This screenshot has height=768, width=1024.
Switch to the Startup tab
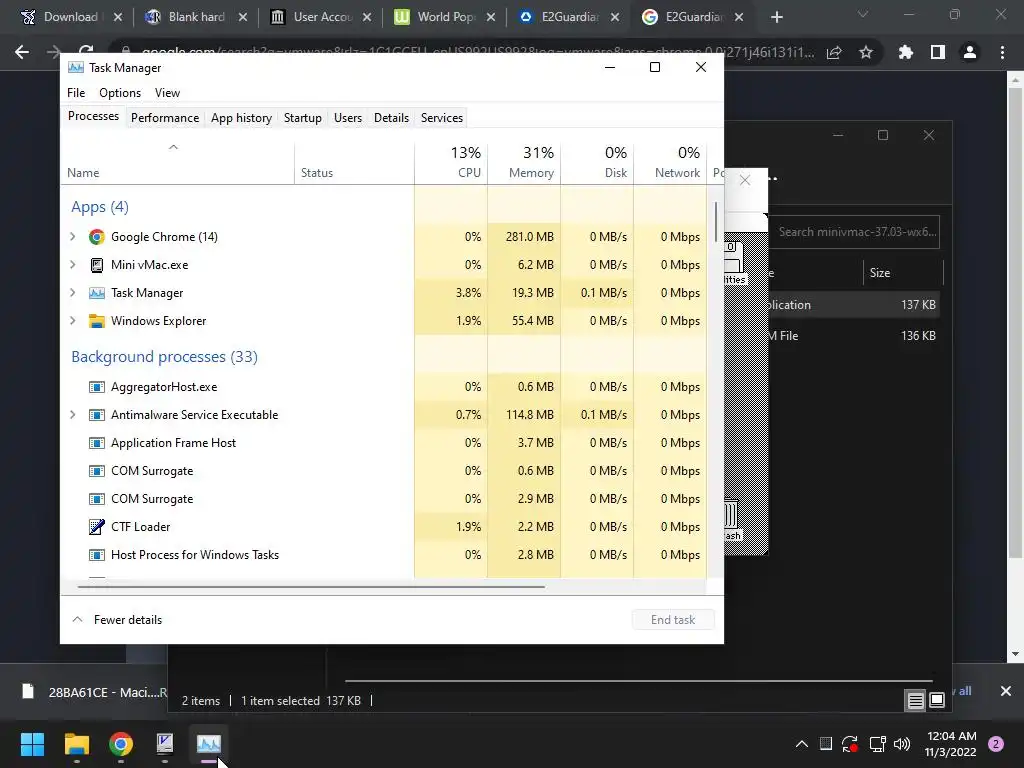coord(302,118)
